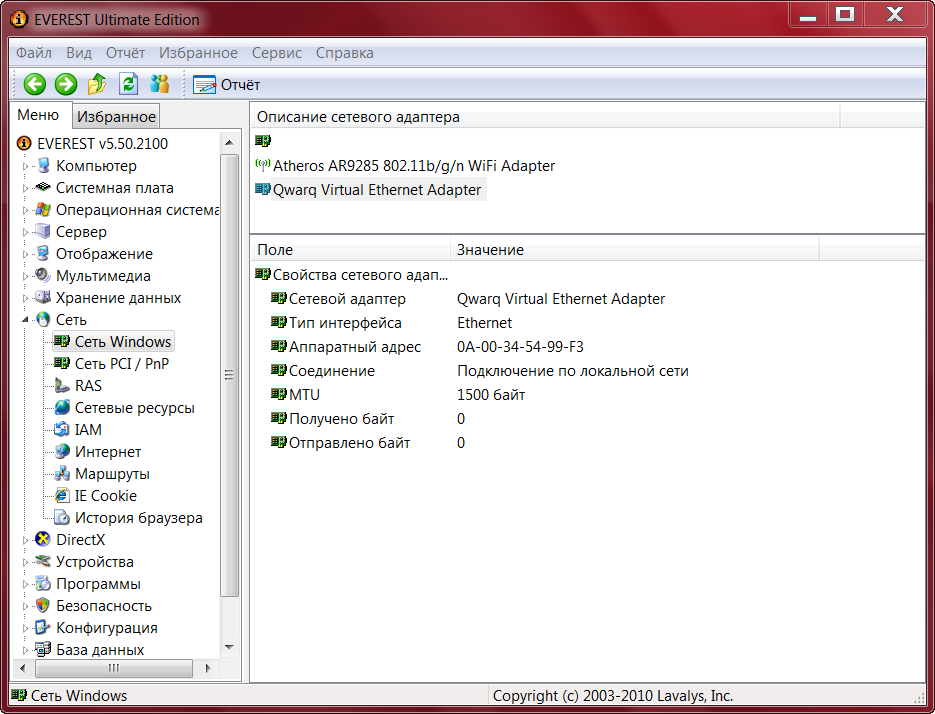Click the green Forward arrow toolbar icon
Viewport: 935px width, 714px height.
[66, 85]
